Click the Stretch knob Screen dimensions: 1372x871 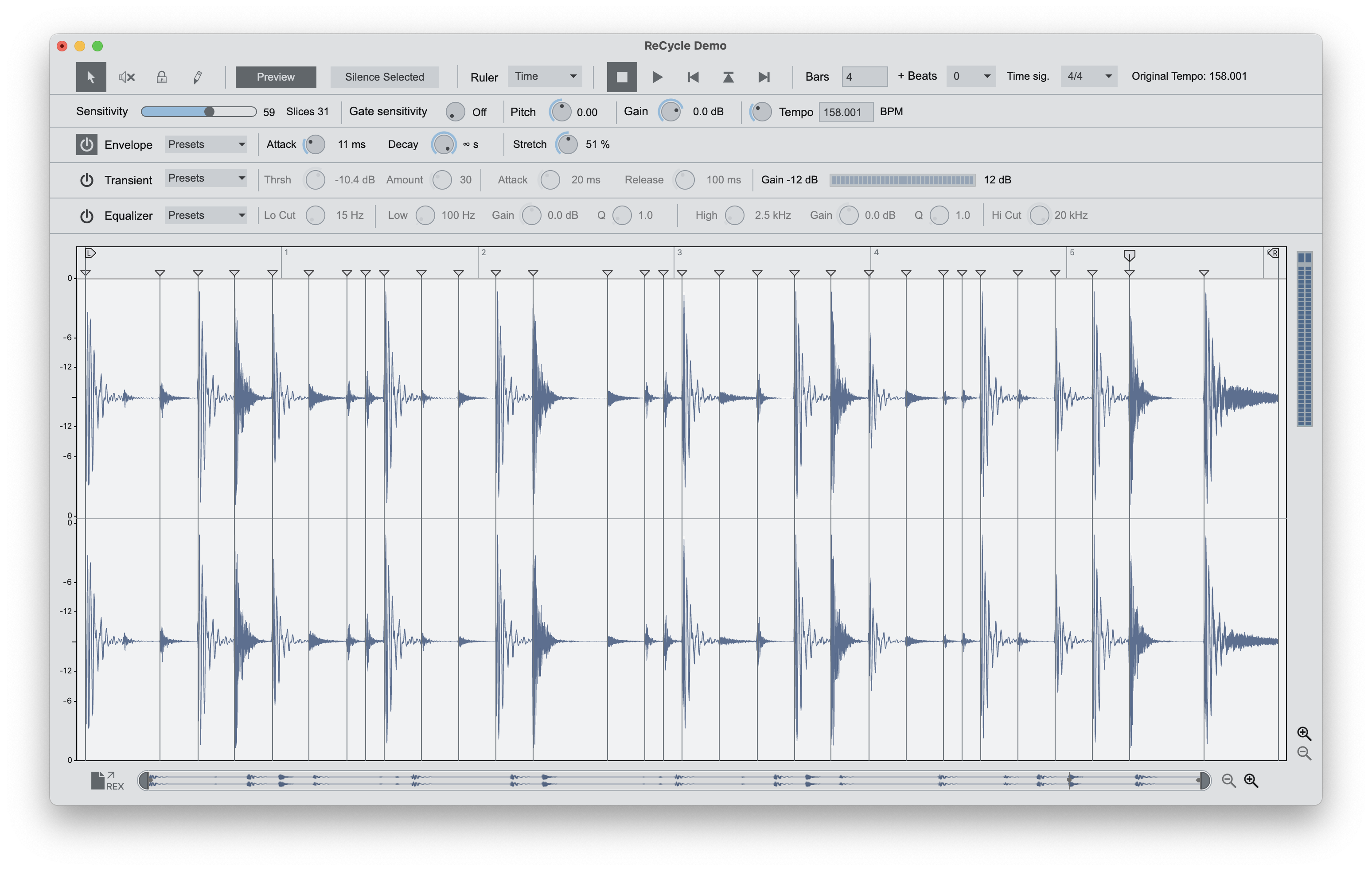click(568, 145)
